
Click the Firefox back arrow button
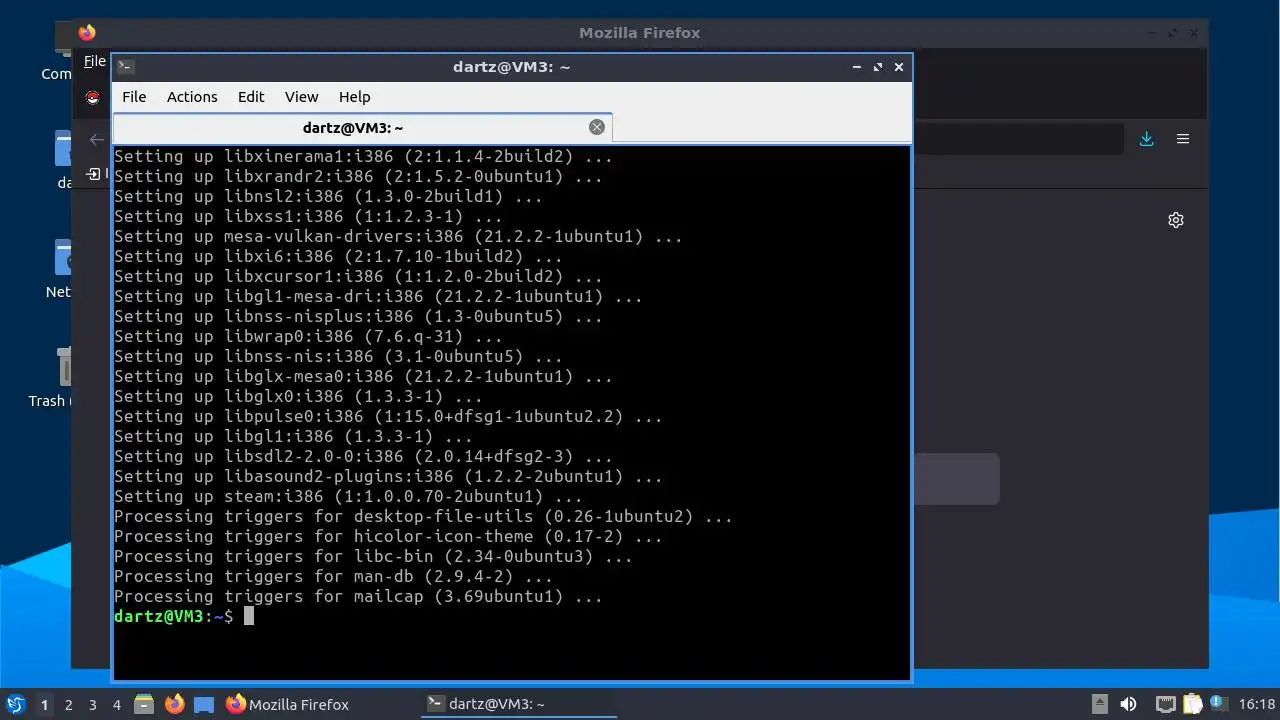point(97,139)
